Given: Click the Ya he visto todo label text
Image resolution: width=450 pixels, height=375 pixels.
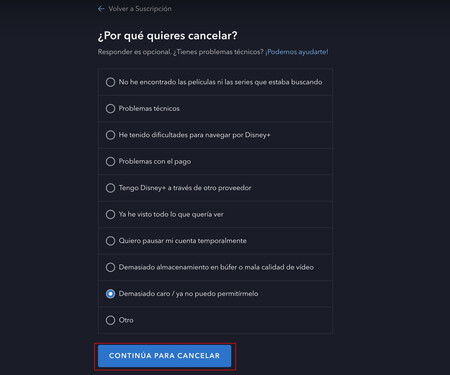Looking at the screenshot, I should click(171, 214).
